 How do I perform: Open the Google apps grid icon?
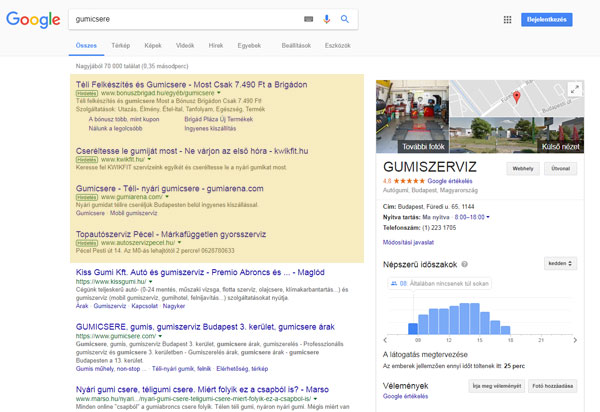(507, 20)
